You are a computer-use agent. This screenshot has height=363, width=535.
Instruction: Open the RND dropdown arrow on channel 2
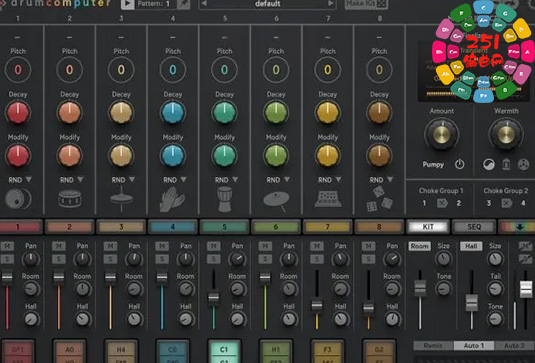pyautogui.click(x=80, y=179)
